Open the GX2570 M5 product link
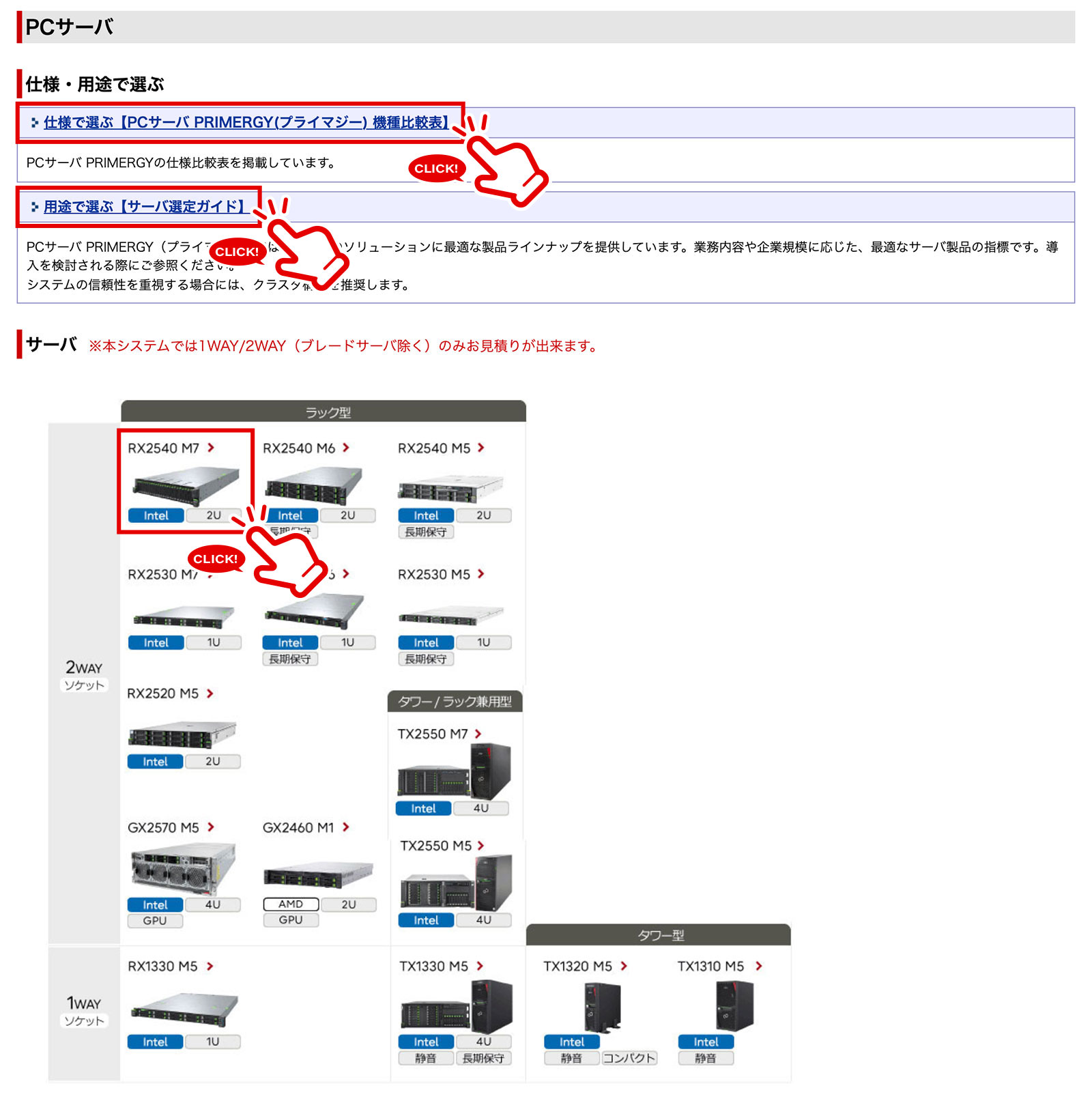 click(164, 828)
